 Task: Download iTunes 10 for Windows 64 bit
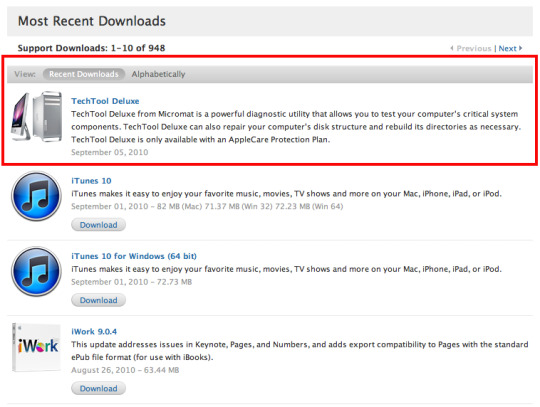98,300
